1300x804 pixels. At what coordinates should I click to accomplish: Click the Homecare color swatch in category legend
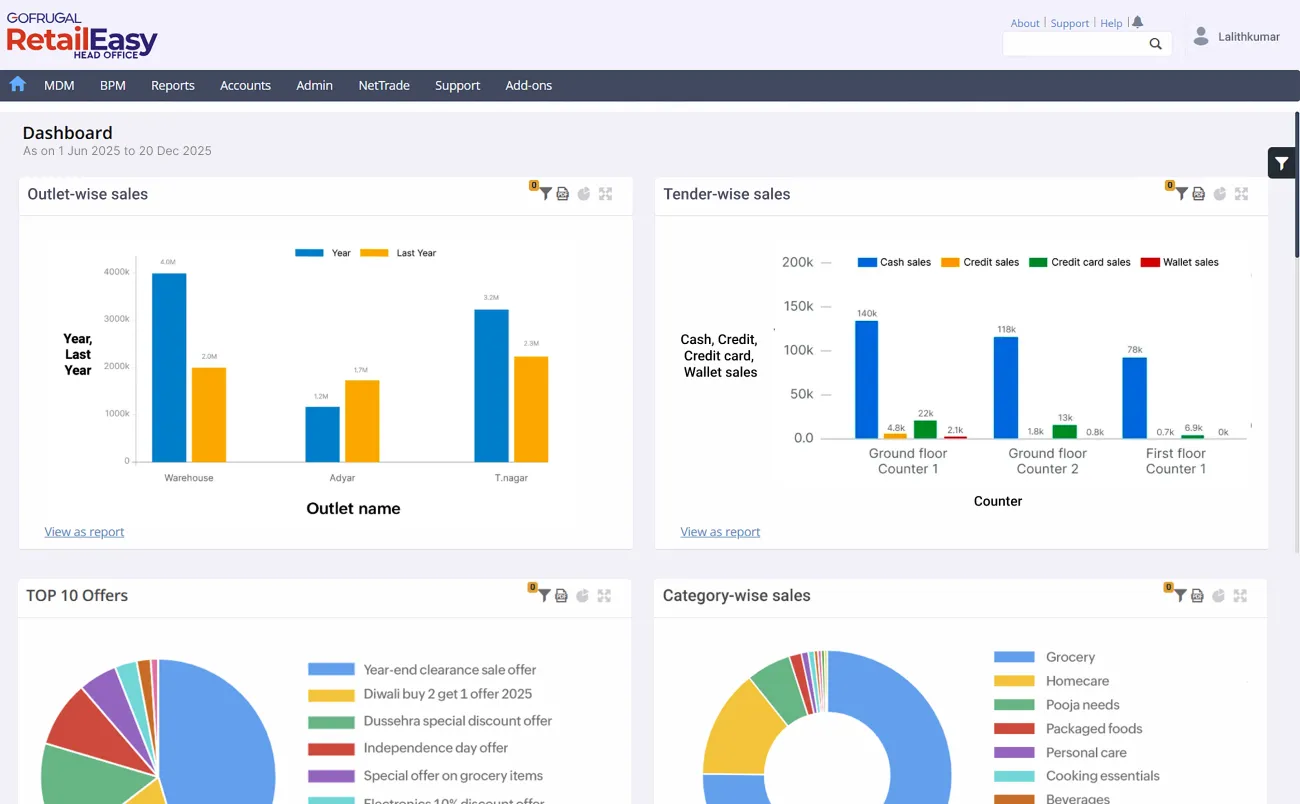pos(1013,681)
